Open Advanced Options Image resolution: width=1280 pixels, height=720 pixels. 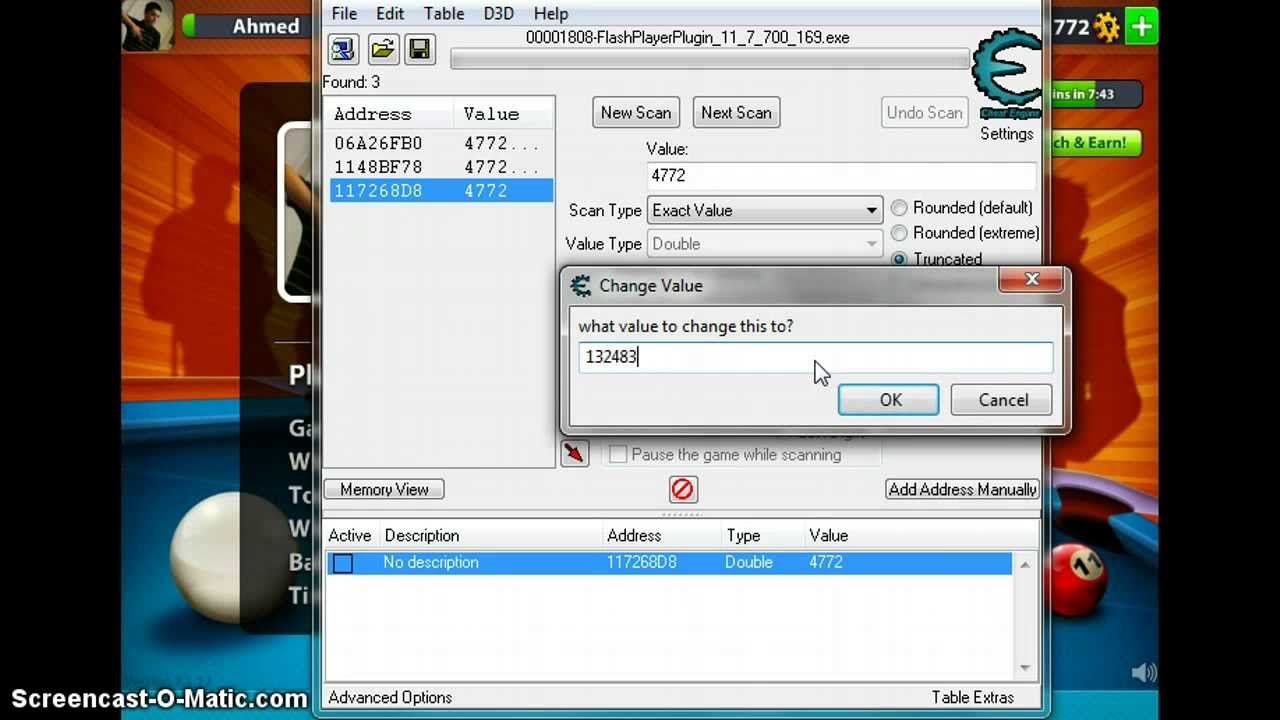[x=390, y=697]
